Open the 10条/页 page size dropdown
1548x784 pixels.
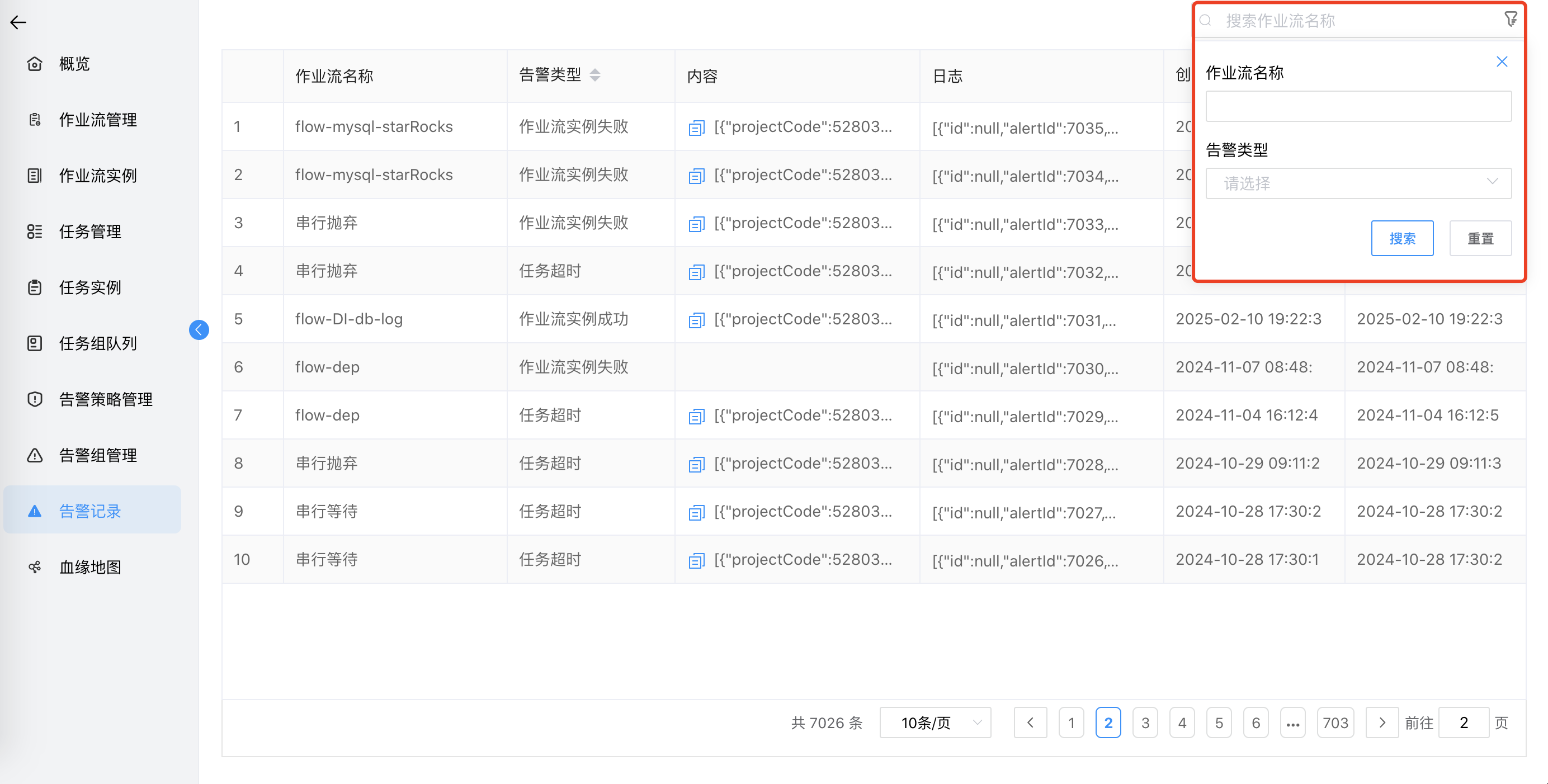(x=935, y=722)
